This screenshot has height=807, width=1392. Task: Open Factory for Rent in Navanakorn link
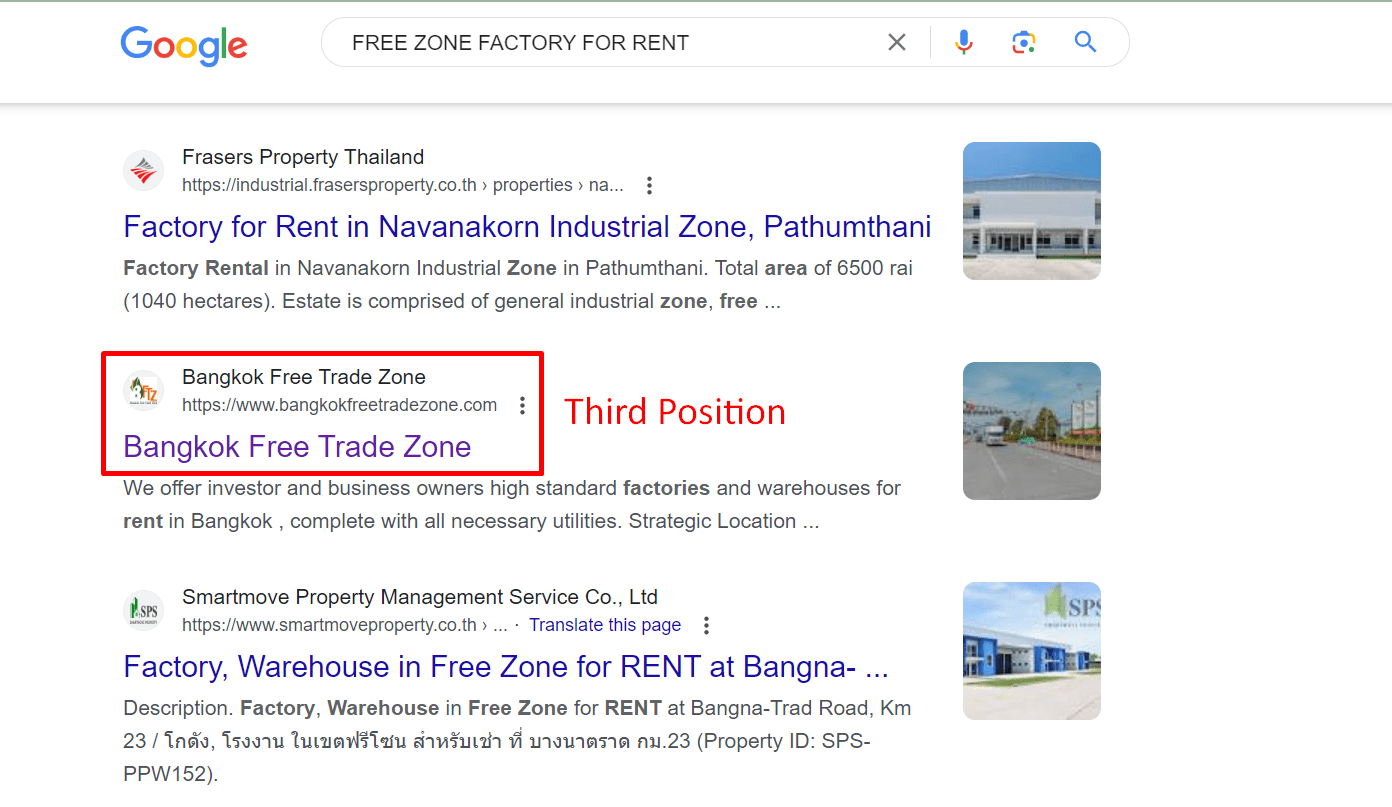coord(527,227)
